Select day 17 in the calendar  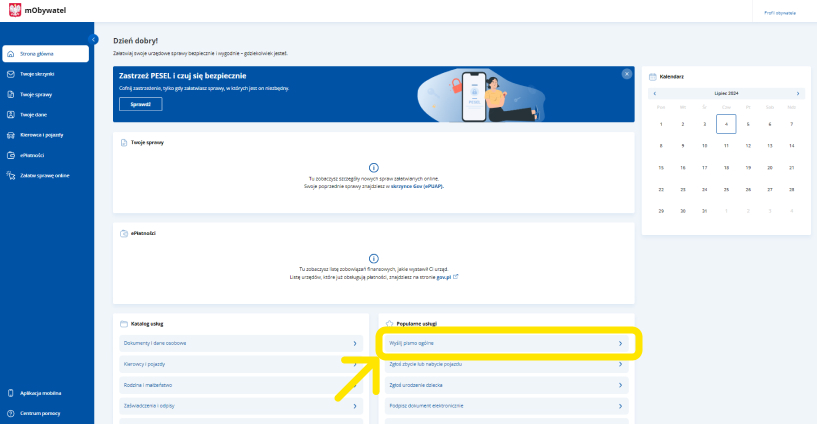coord(704,167)
